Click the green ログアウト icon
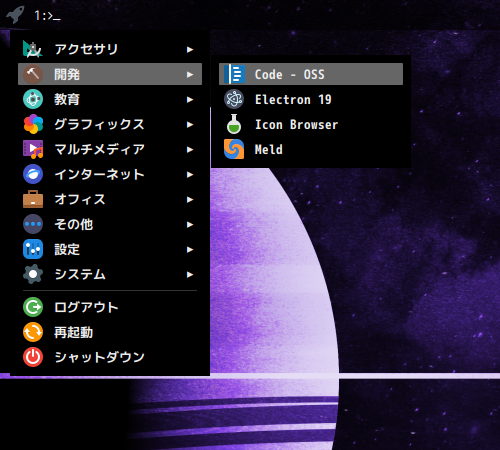Viewport: 500px width, 450px height. pos(33,307)
